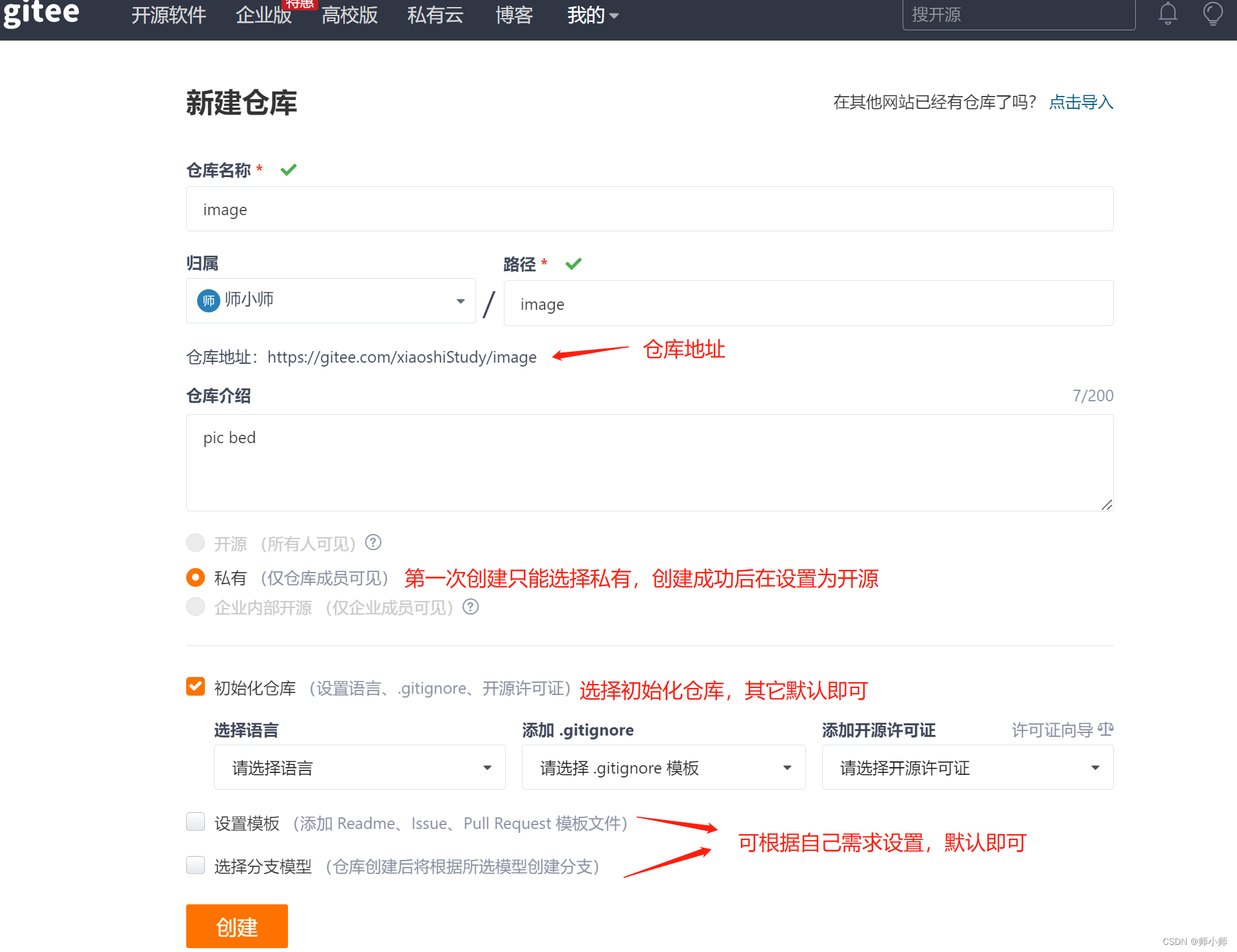
Task: Click the 仓库名称 input field
Action: click(x=649, y=209)
